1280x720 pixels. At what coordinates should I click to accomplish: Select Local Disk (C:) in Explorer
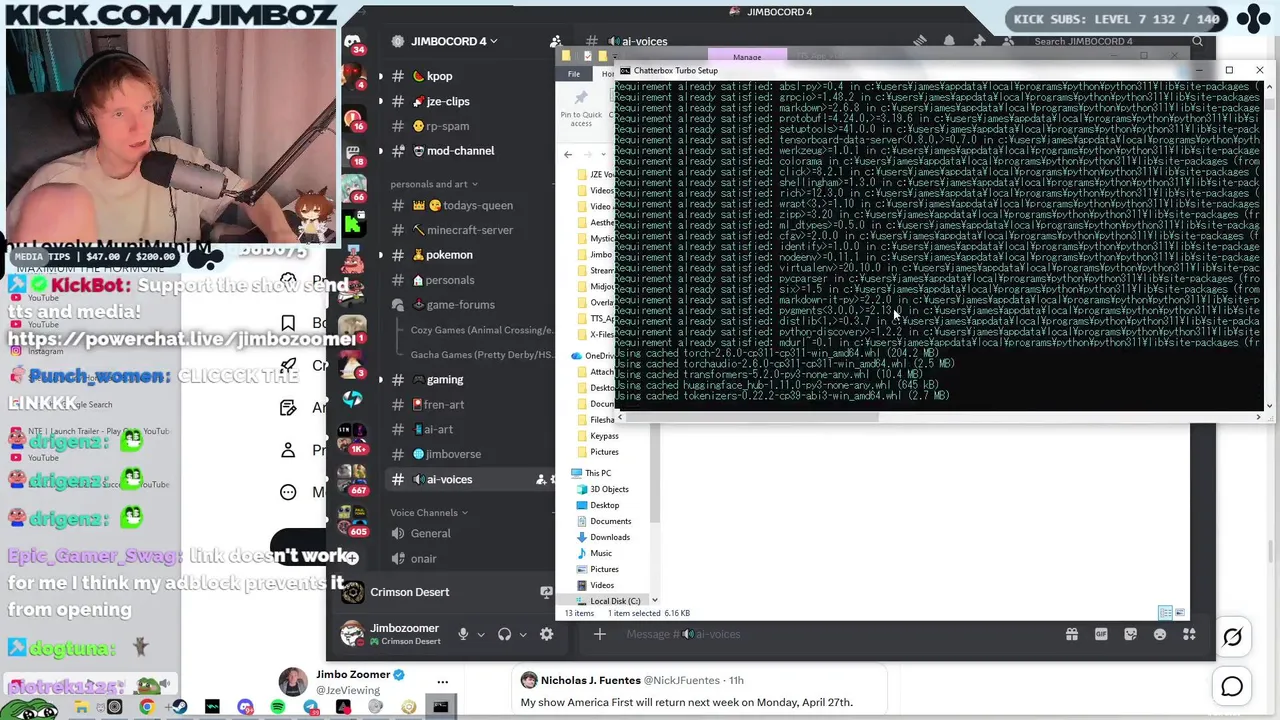point(614,601)
